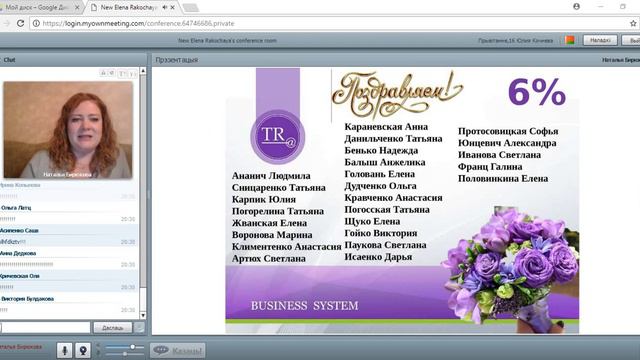Click the conference room title in the header

(227, 40)
